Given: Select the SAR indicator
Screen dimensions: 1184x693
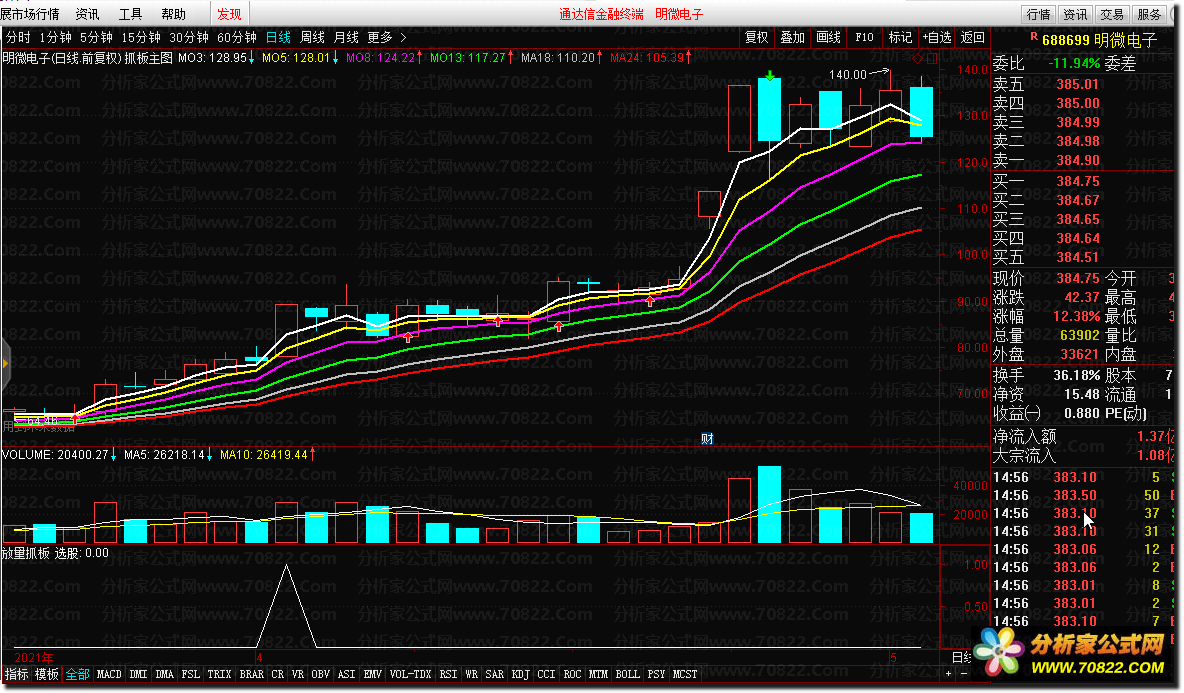Looking at the screenshot, I should tap(494, 674).
